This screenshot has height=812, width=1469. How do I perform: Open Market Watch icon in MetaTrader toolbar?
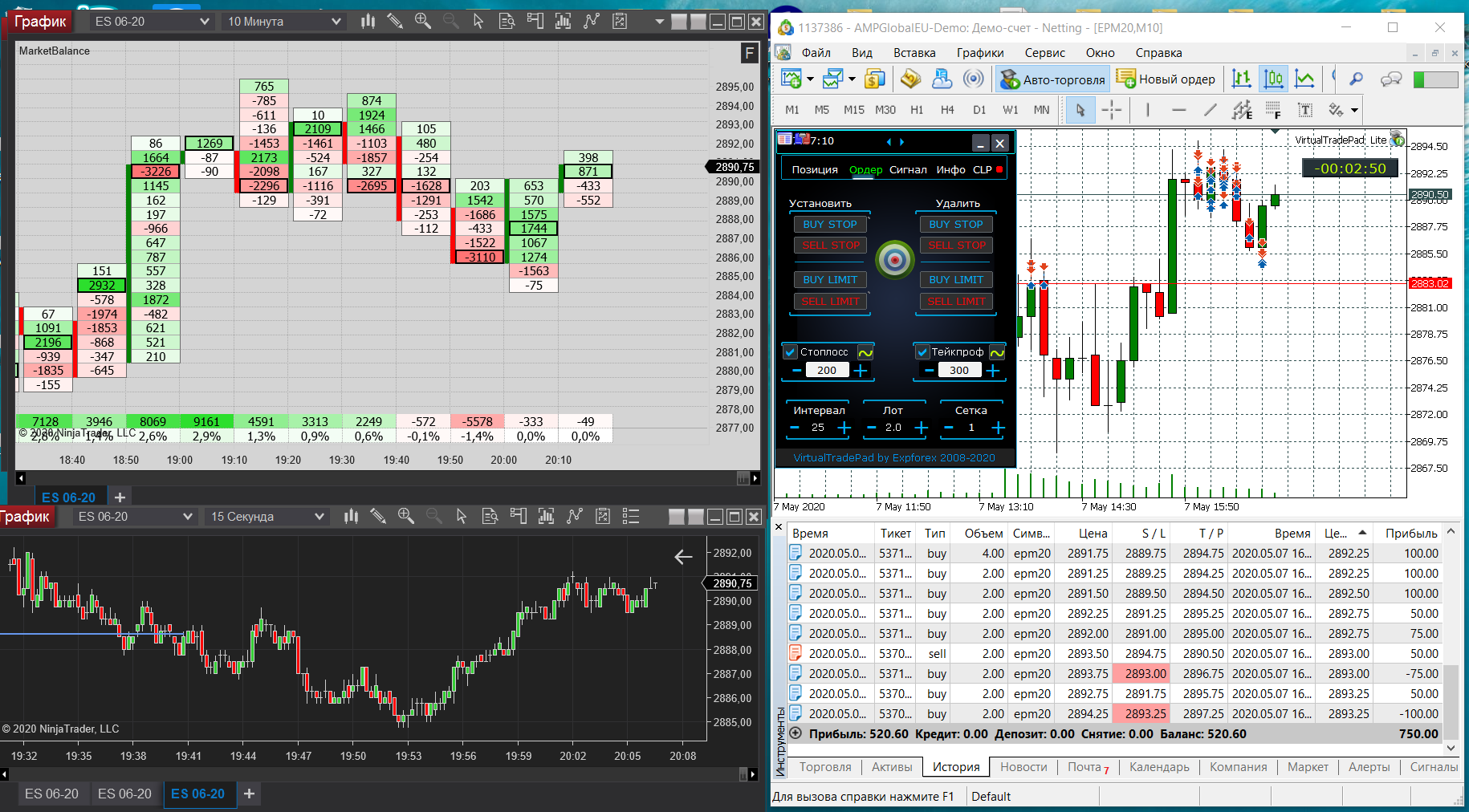875,79
